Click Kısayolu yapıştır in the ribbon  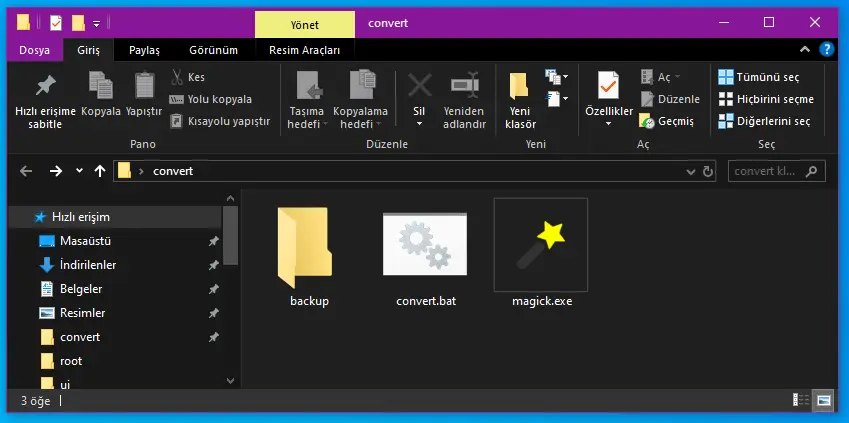tap(219, 121)
